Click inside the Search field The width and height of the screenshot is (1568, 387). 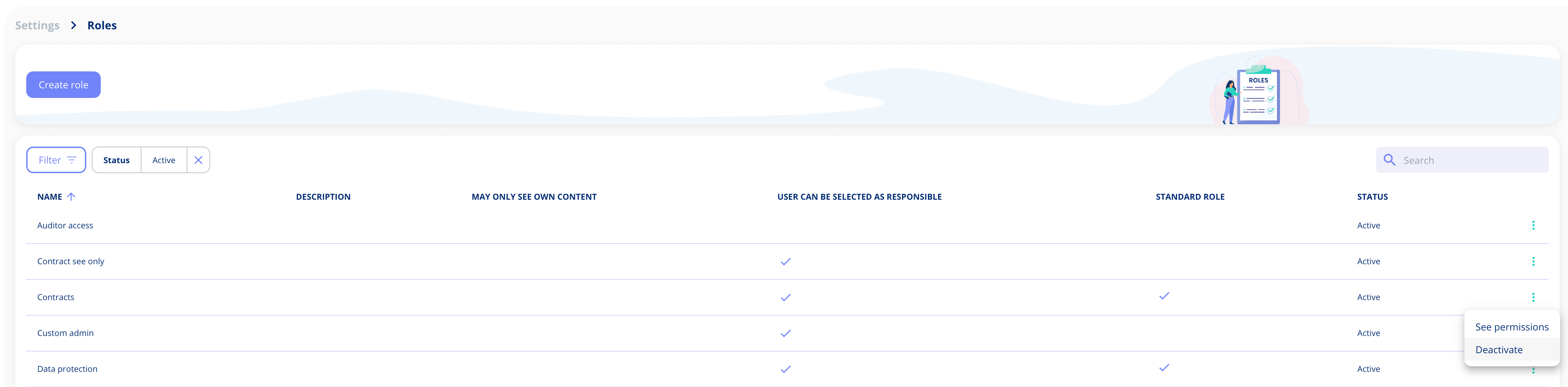click(1461, 159)
